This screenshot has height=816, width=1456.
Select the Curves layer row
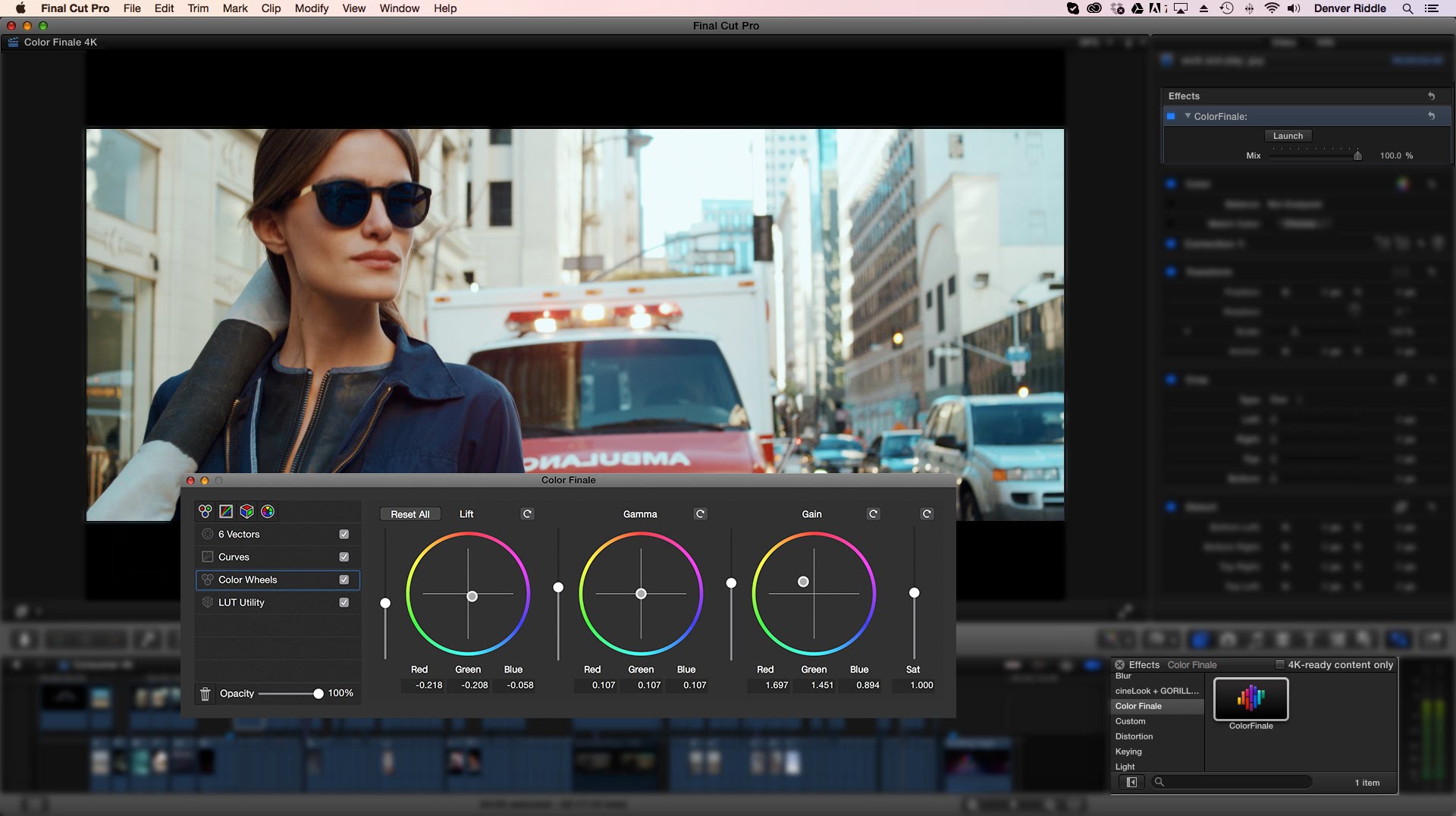coord(278,557)
